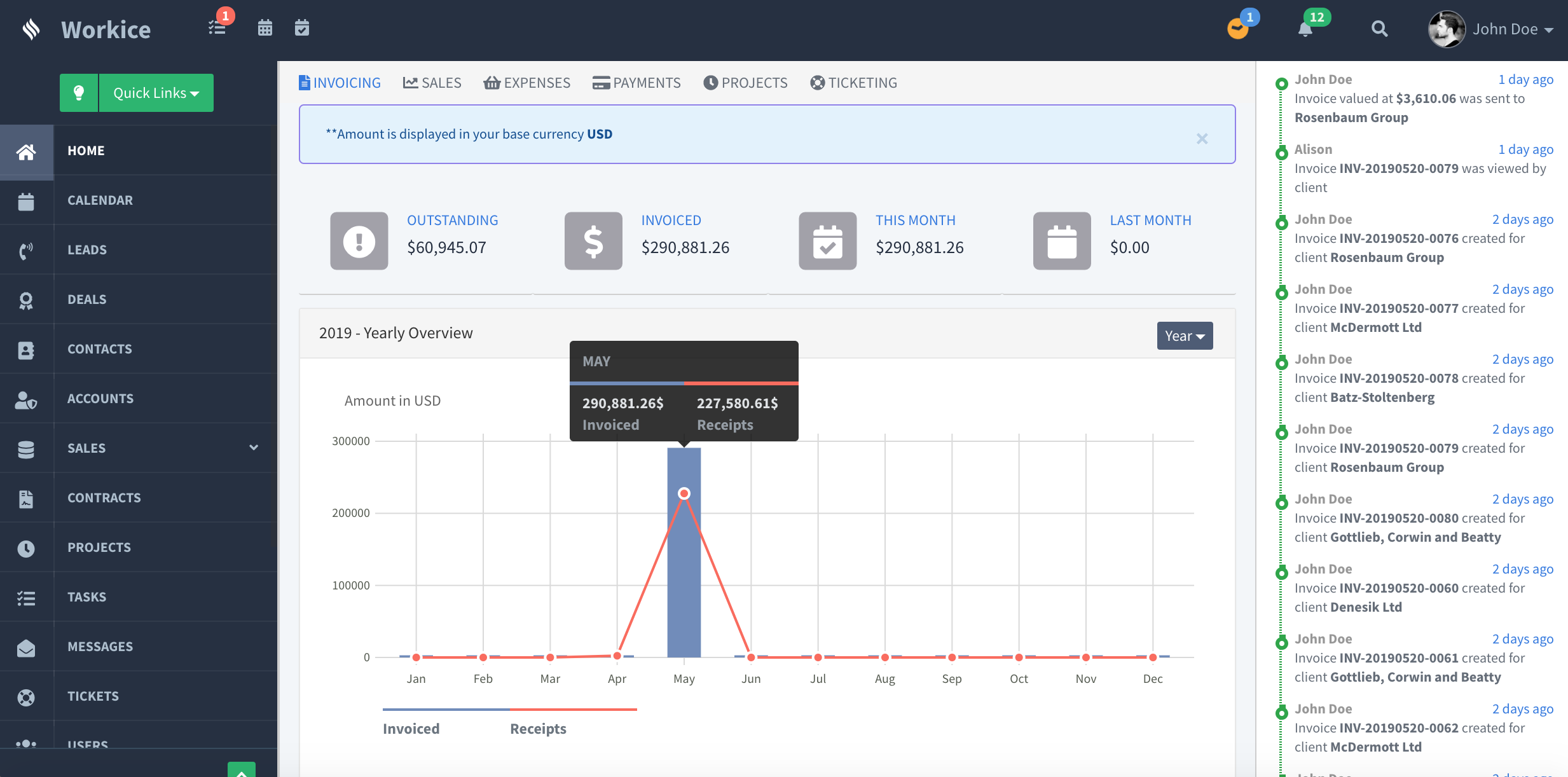Click the Tickets lifebuoy icon in sidebar

[x=26, y=698]
